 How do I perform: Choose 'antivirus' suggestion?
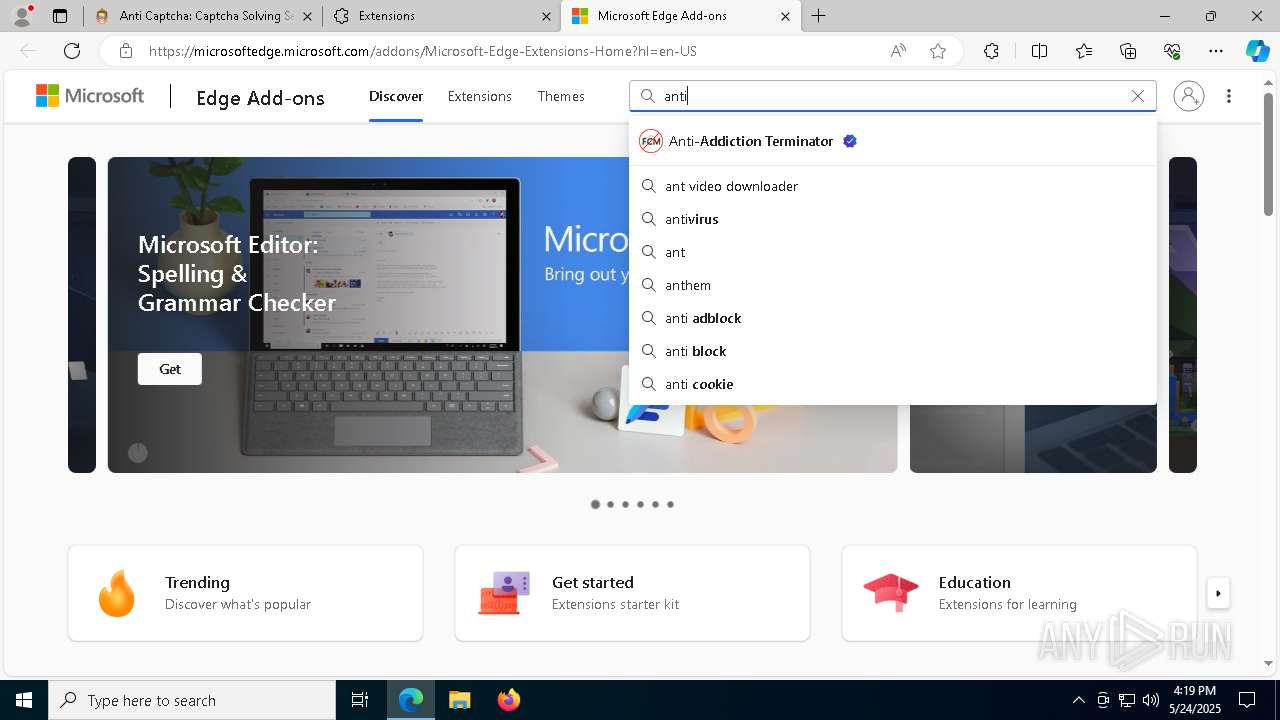click(893, 219)
